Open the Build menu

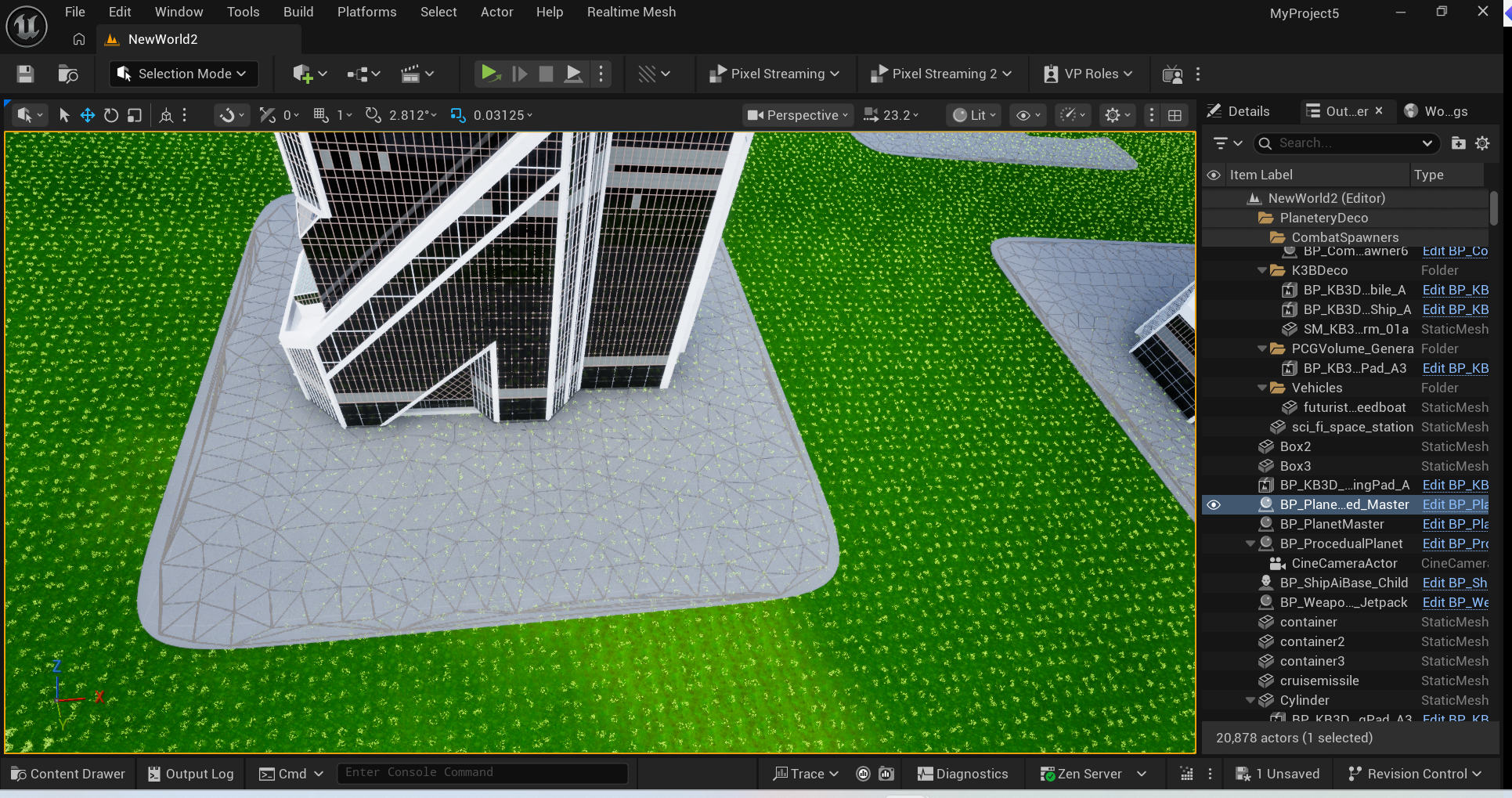298,12
